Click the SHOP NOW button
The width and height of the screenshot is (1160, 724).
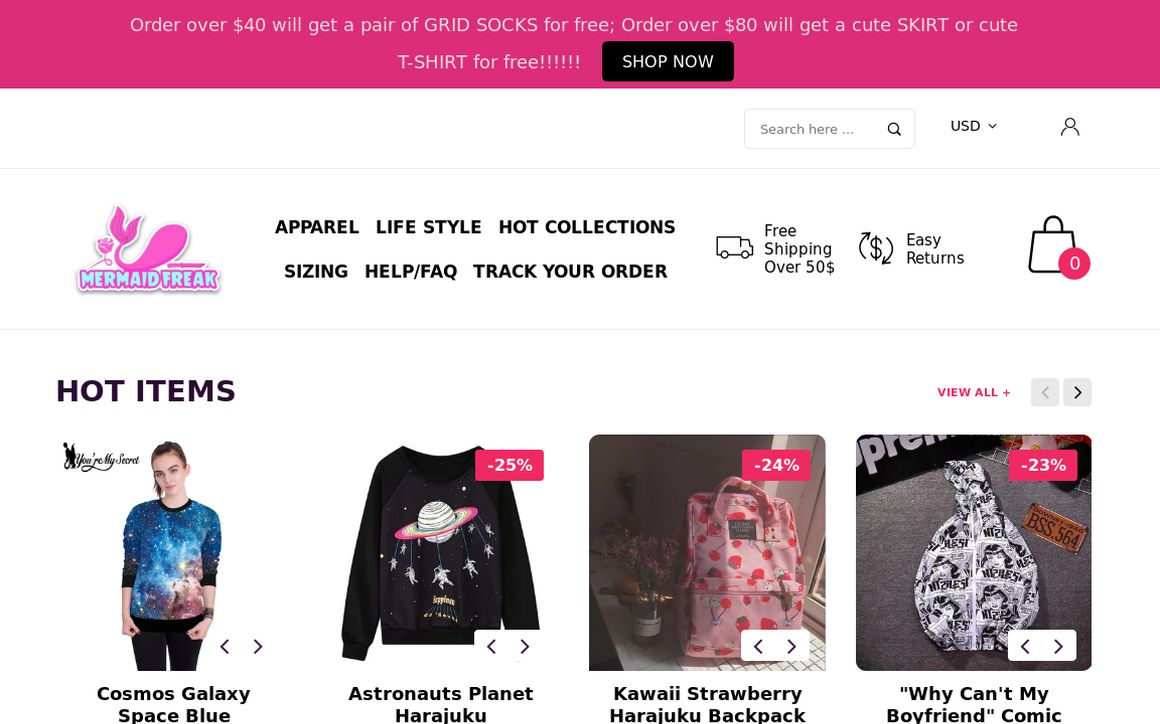(668, 62)
